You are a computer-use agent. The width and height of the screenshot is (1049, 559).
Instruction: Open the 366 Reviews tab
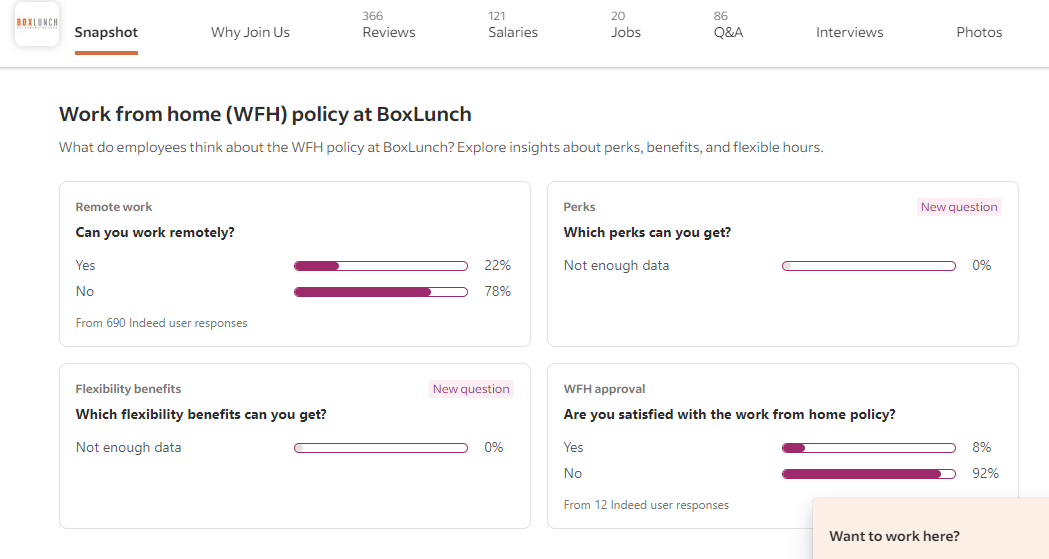click(x=388, y=25)
